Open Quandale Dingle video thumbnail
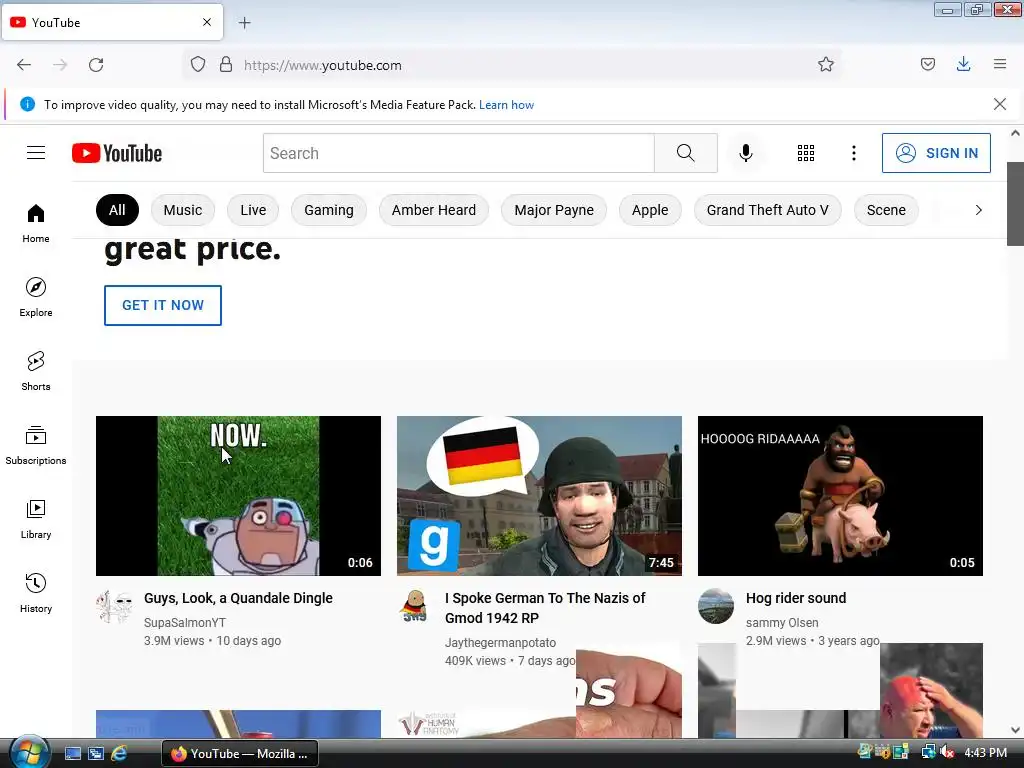 click(238, 496)
